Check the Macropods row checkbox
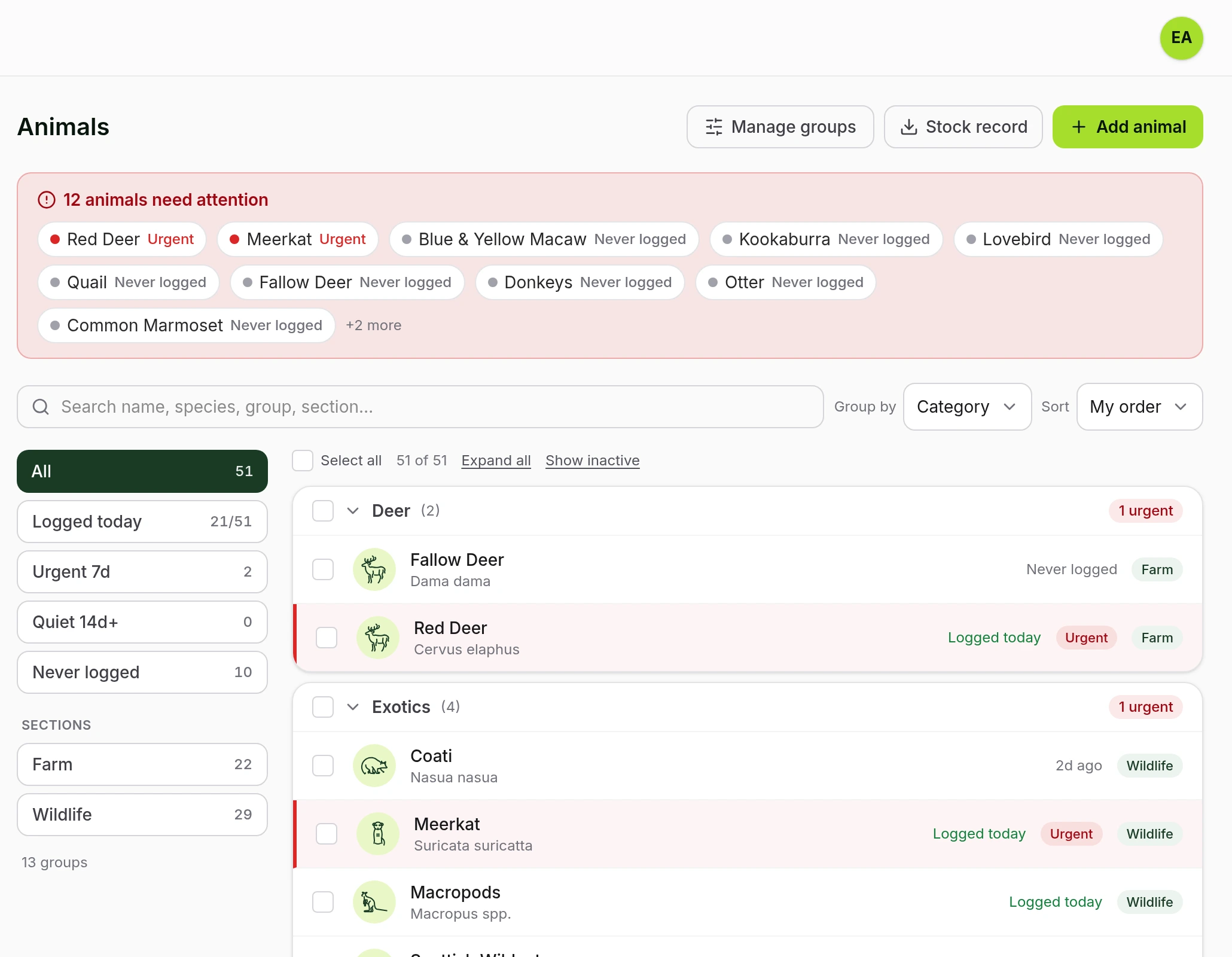 click(323, 902)
